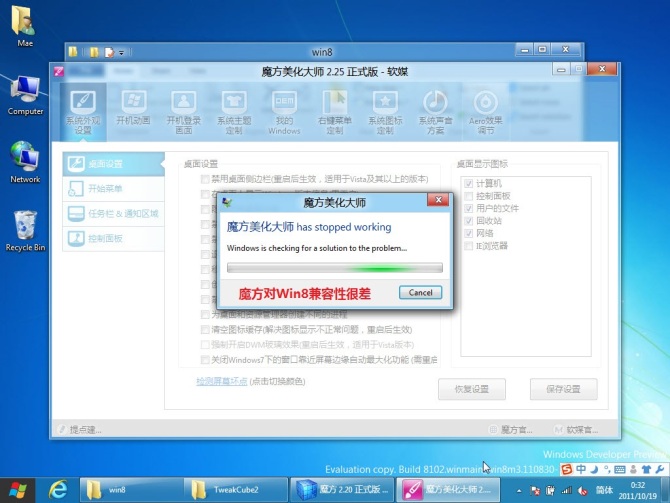This screenshot has width=670, height=503.
Task: Click the new folder icon in win8 quick access toolbar
Action: pos(94,52)
